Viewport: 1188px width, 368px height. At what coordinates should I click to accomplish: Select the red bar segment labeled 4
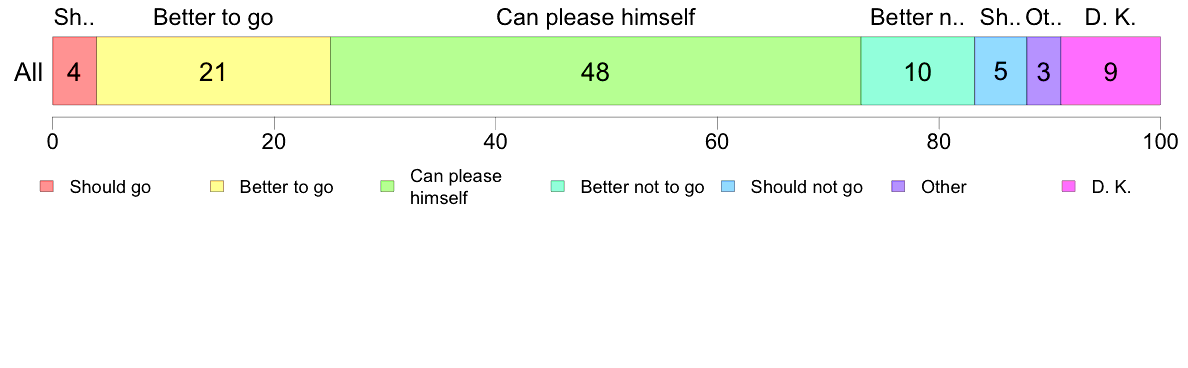pyautogui.click(x=74, y=70)
